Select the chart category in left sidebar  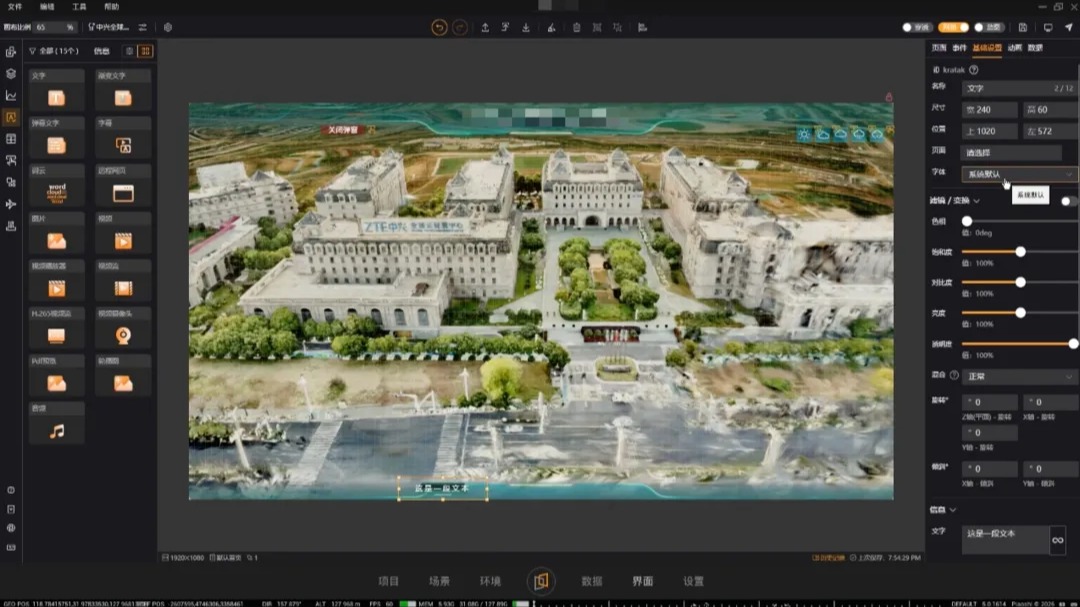tap(11, 95)
